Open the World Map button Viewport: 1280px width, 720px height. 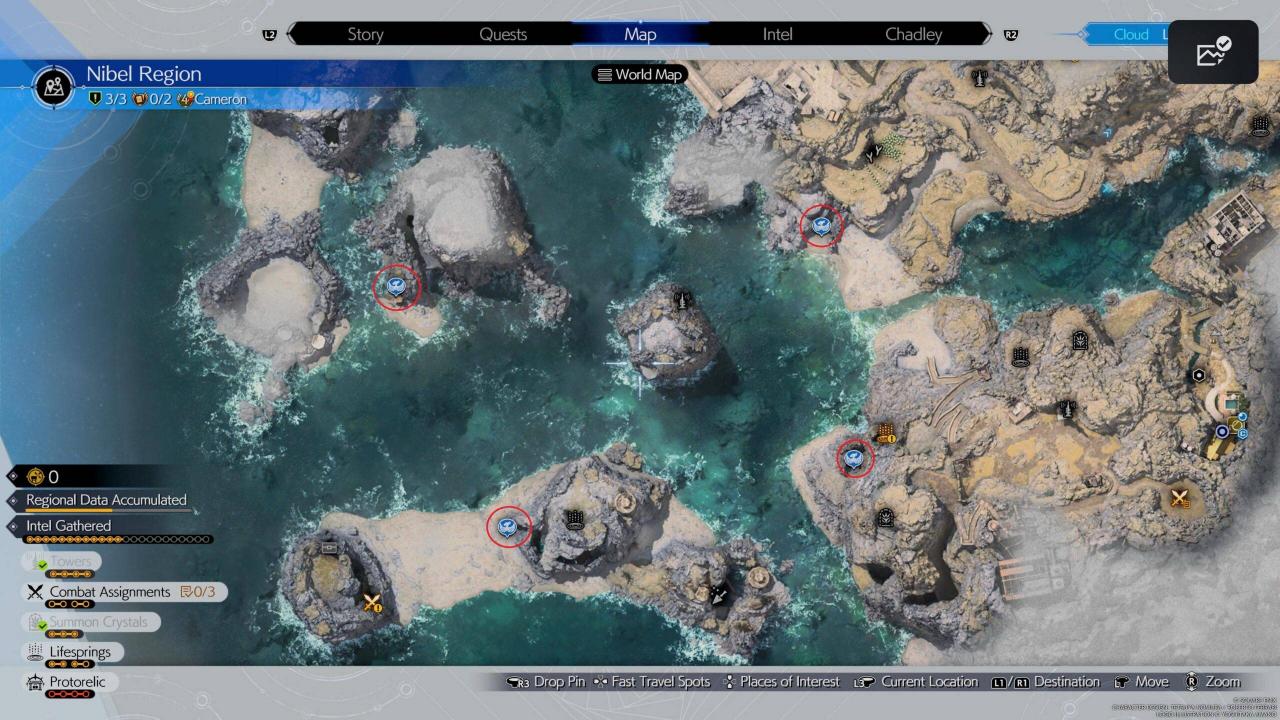pos(639,74)
